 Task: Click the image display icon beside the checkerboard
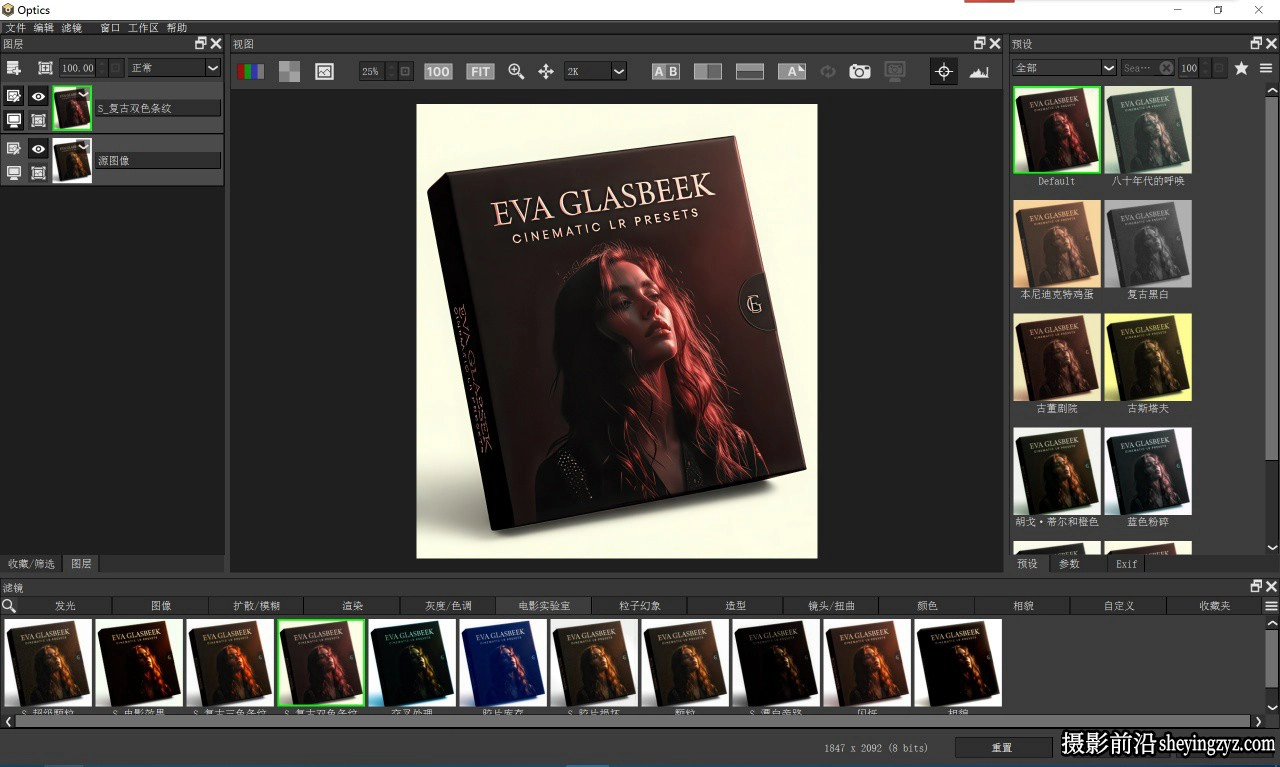point(324,71)
